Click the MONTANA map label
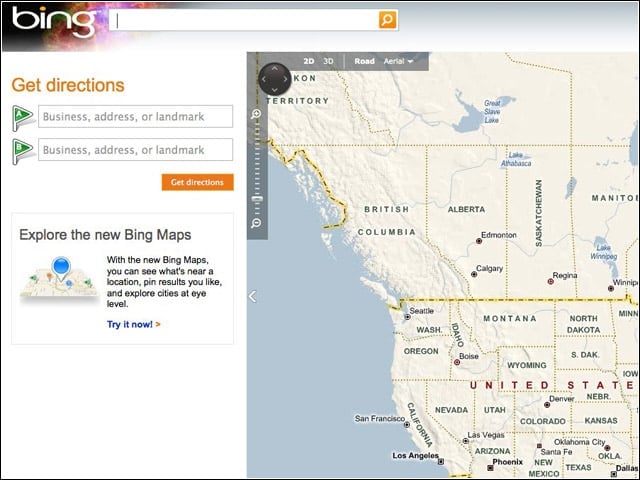 tap(510, 318)
